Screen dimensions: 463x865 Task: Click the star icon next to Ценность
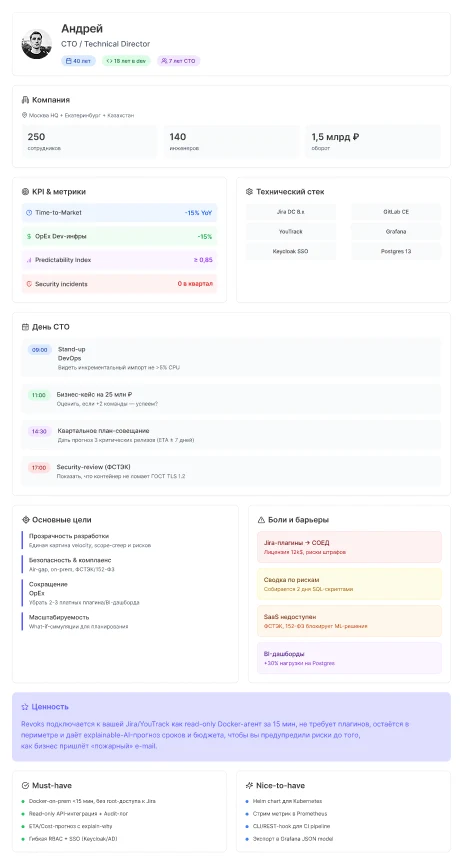click(25, 706)
